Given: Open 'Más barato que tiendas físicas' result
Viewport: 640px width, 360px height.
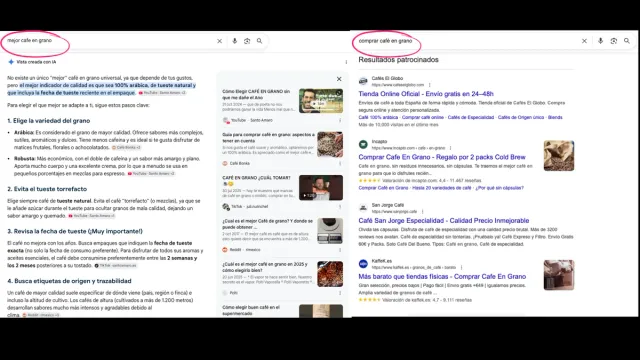Looking at the screenshot, I should (442, 276).
